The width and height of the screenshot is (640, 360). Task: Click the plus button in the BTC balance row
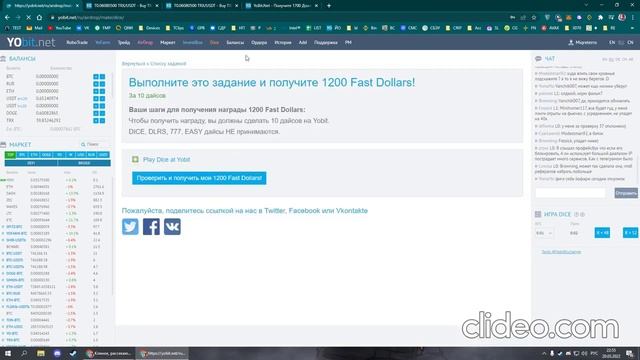96,76
